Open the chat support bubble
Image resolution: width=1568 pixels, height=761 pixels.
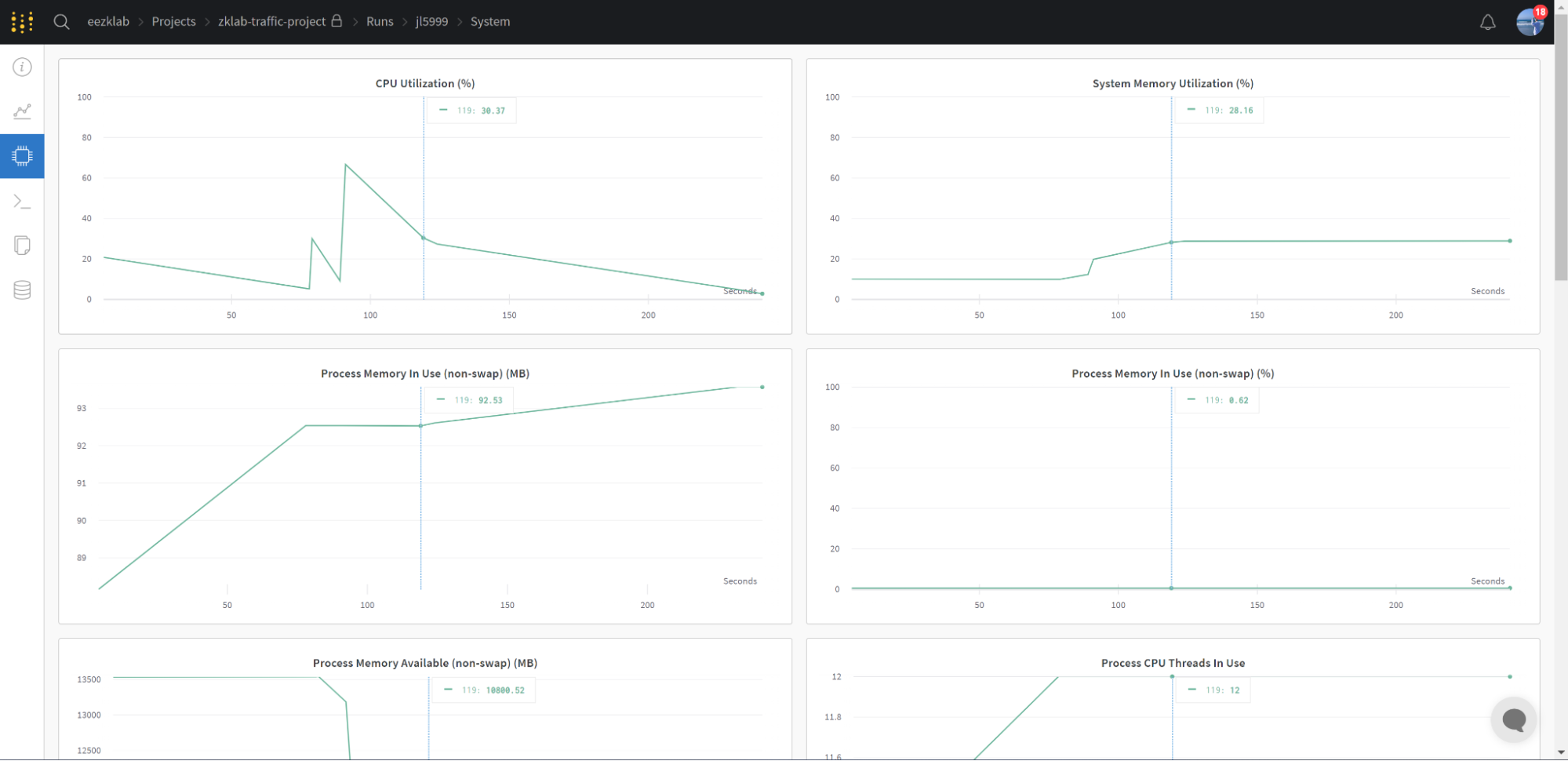coord(1514,719)
